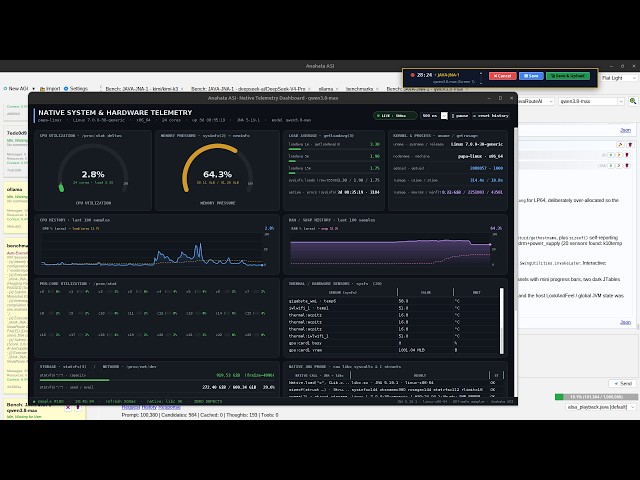Click the orange arrow icon in top message row

pos(620,145)
